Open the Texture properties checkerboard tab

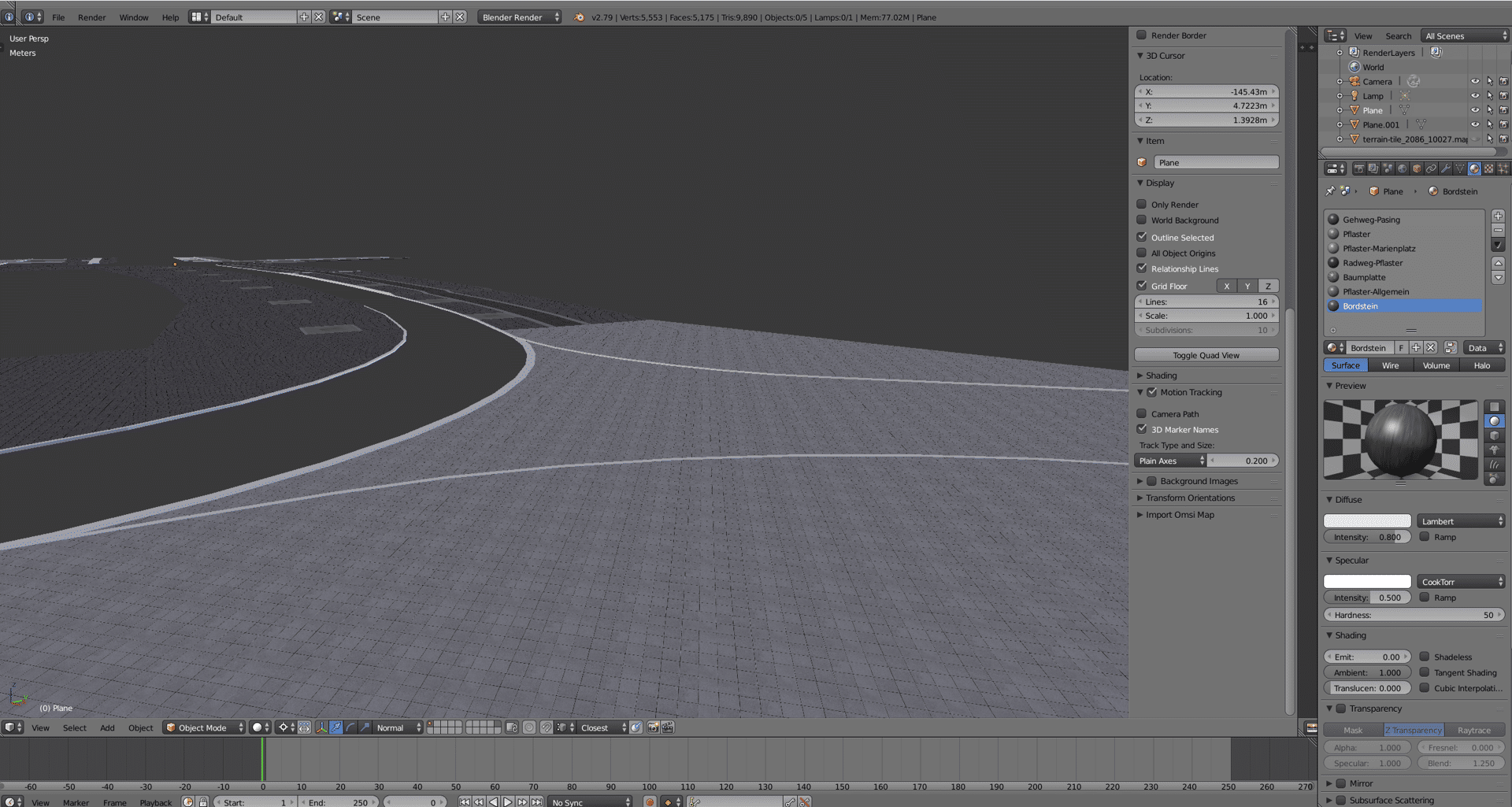(1488, 168)
